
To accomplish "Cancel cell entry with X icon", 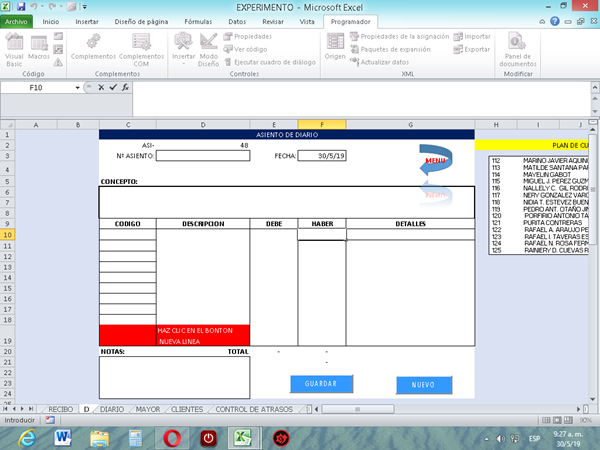I will click(x=101, y=88).
